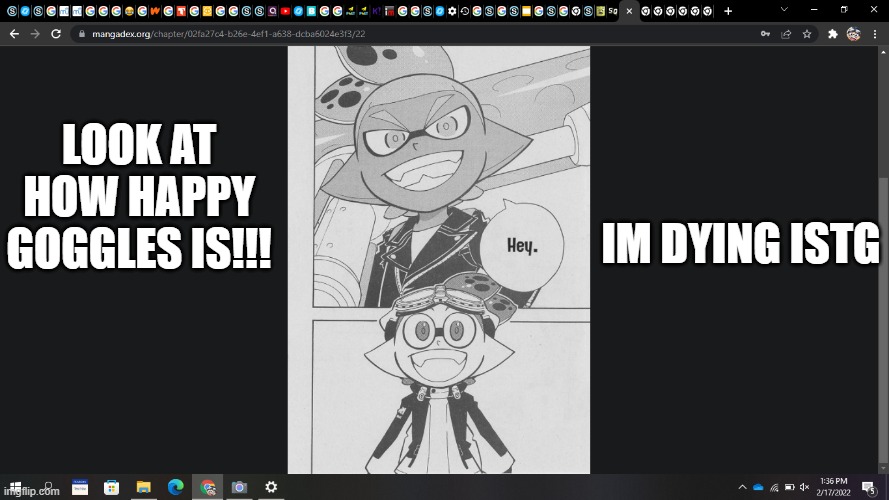Open File Explorer from the taskbar
The width and height of the screenshot is (889, 500).
[x=143, y=487]
